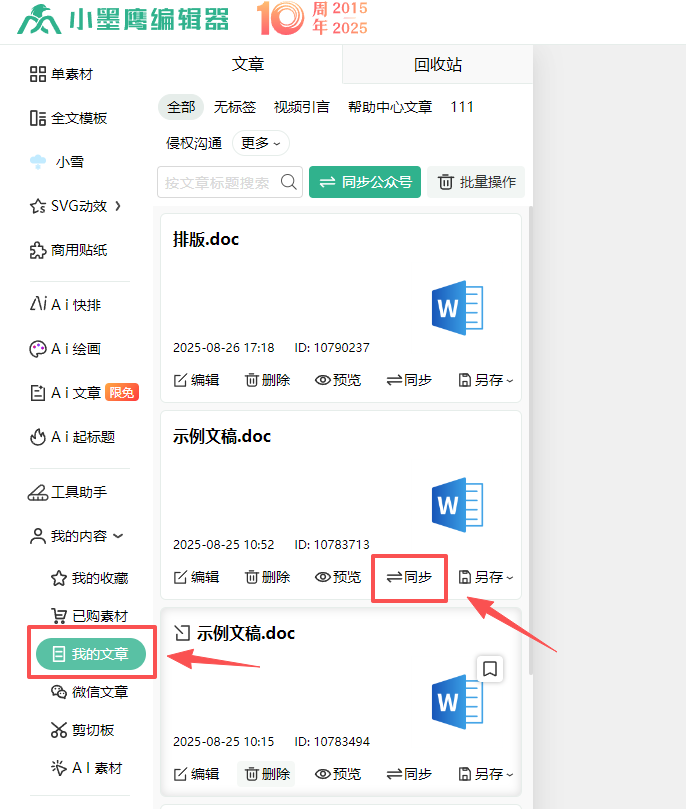Open the 排版.doc article title
Viewport: 686px width, 809px height.
206,239
